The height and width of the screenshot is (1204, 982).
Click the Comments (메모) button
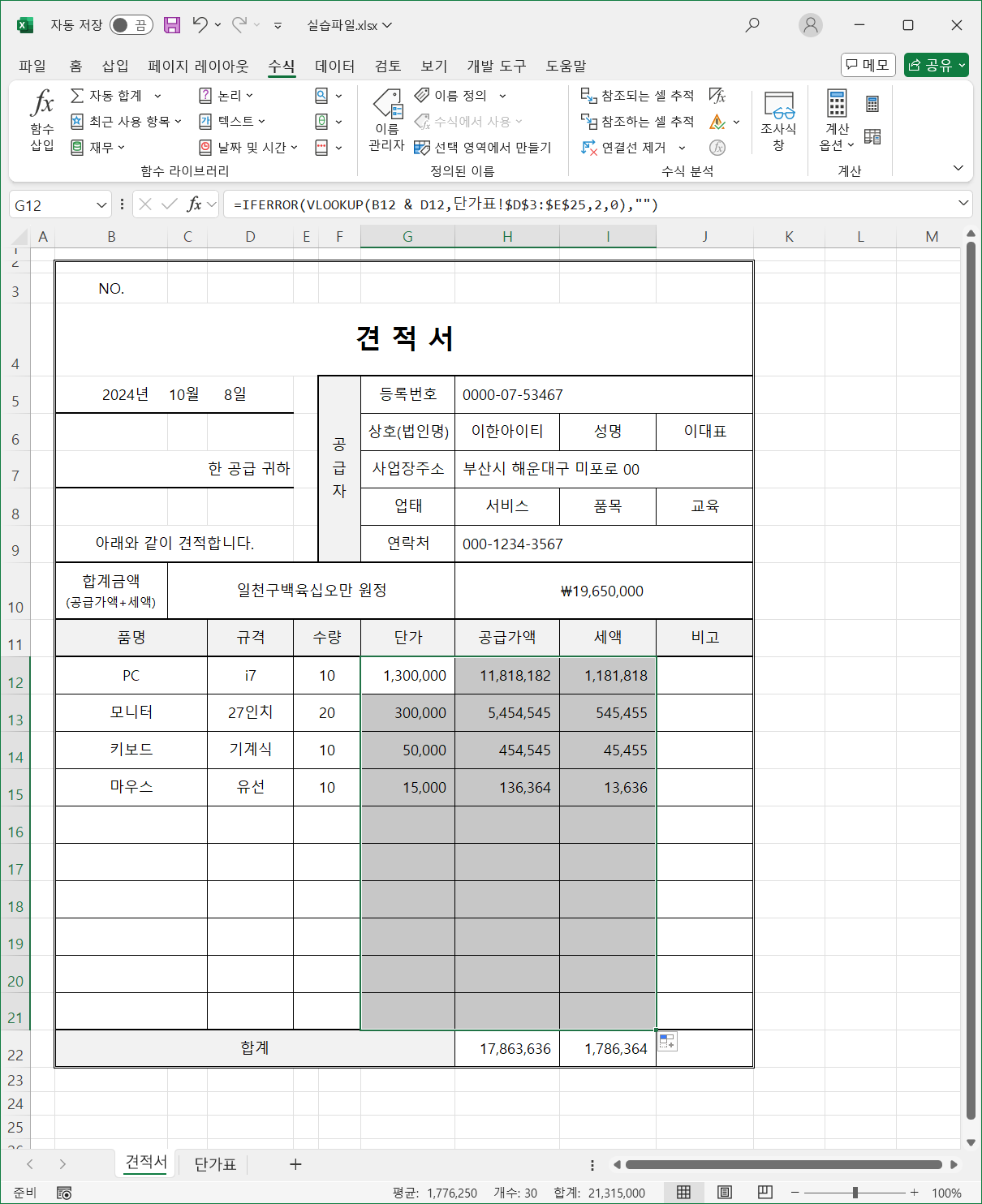click(868, 65)
